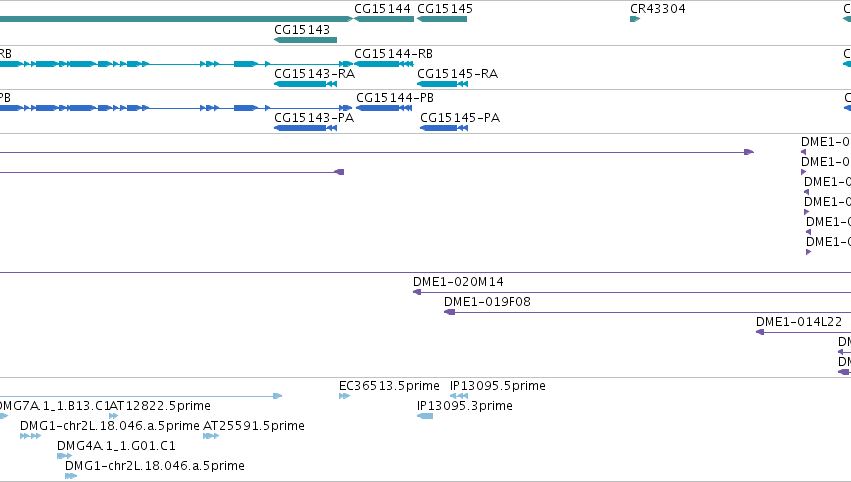Select the CG15145-RA transcript label
851x482 pixels.
tap(457, 74)
